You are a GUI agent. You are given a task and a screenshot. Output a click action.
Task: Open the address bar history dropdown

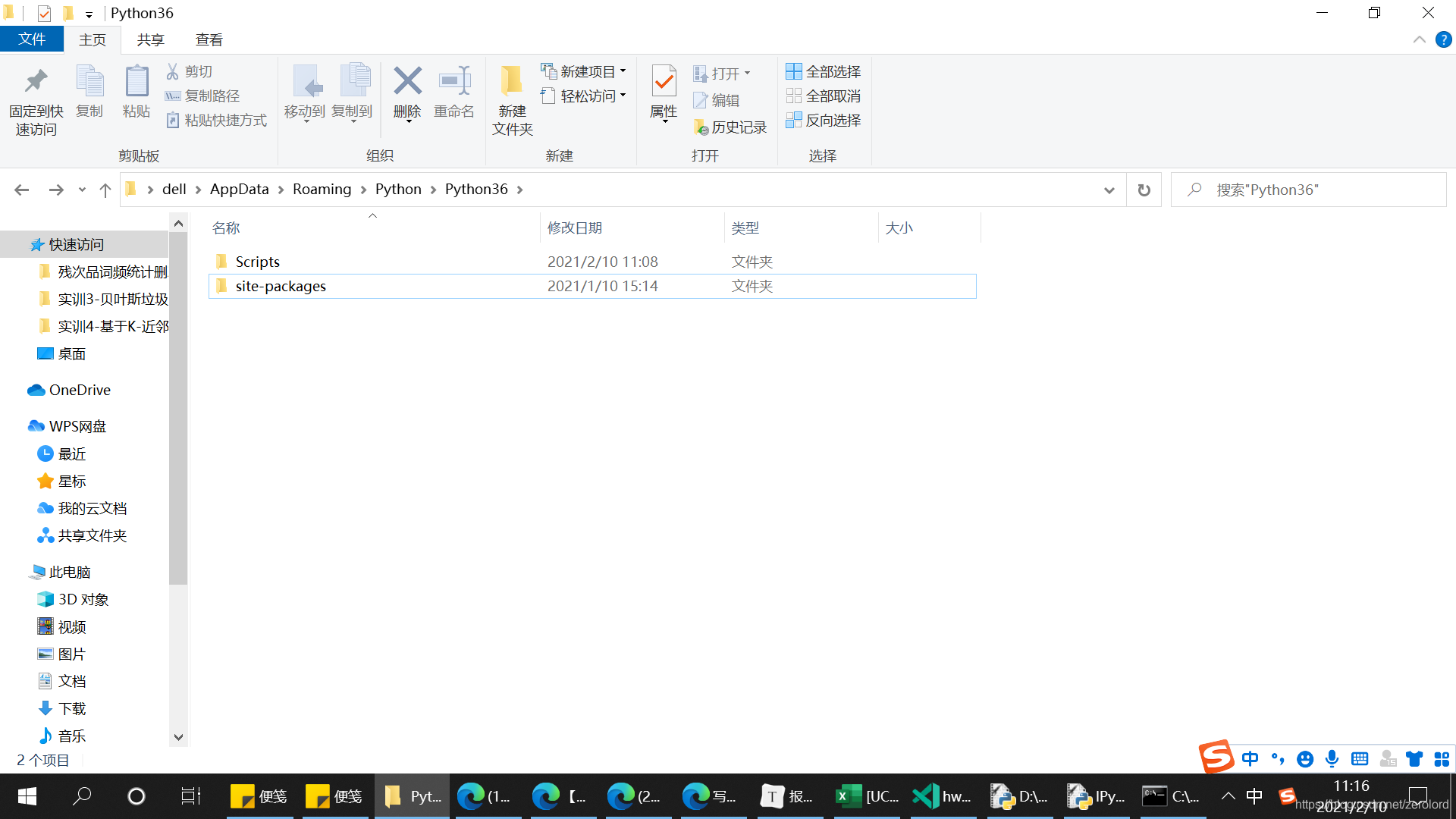coord(1109,190)
